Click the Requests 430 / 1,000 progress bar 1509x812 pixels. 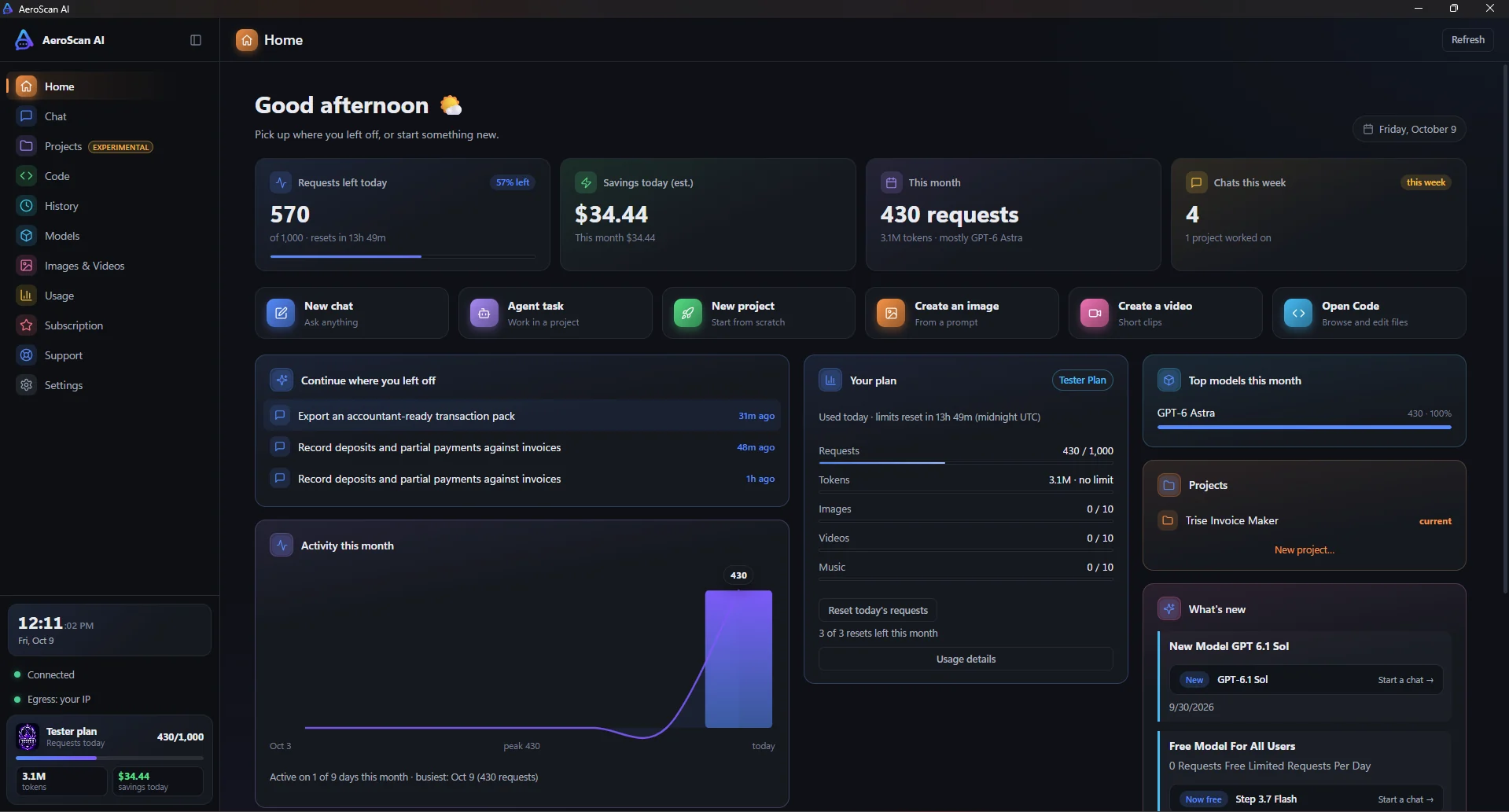(966, 463)
